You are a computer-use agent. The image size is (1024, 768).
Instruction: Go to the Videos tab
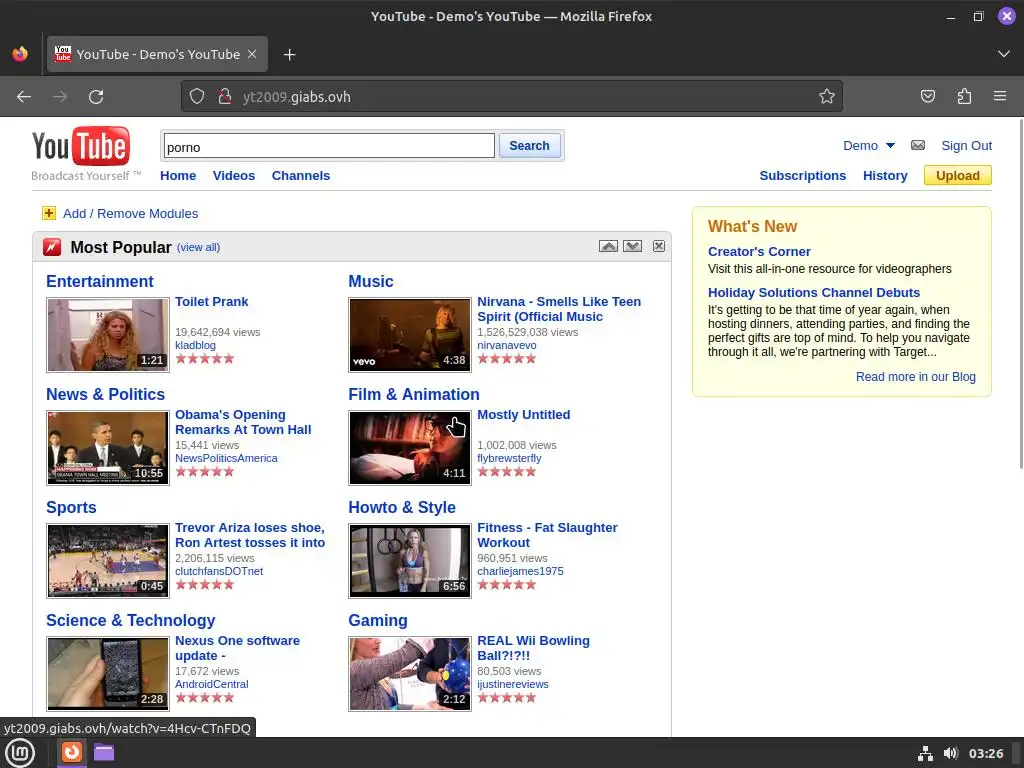[x=234, y=176]
